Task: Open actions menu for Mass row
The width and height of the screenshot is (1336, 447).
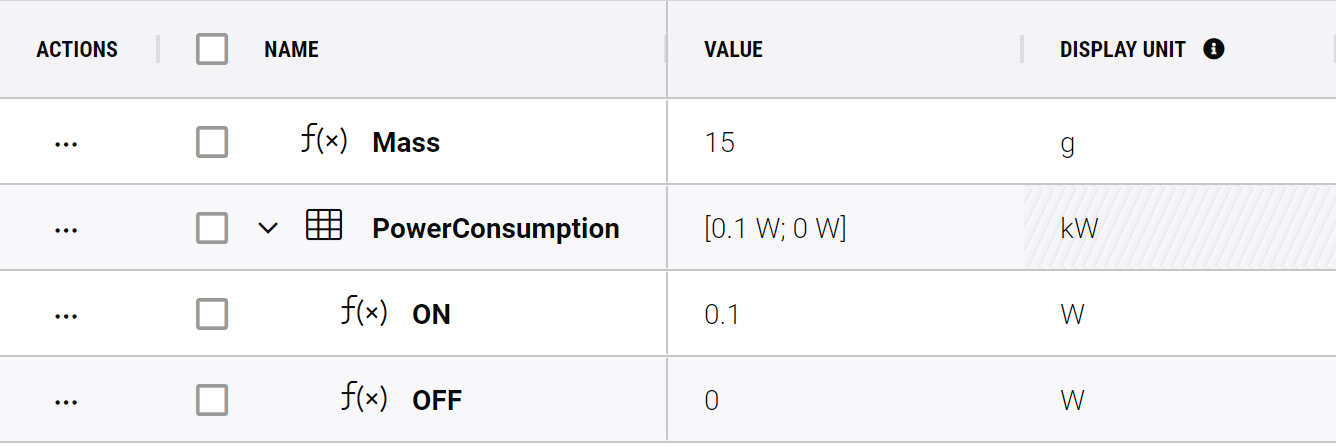Action: tap(66, 143)
